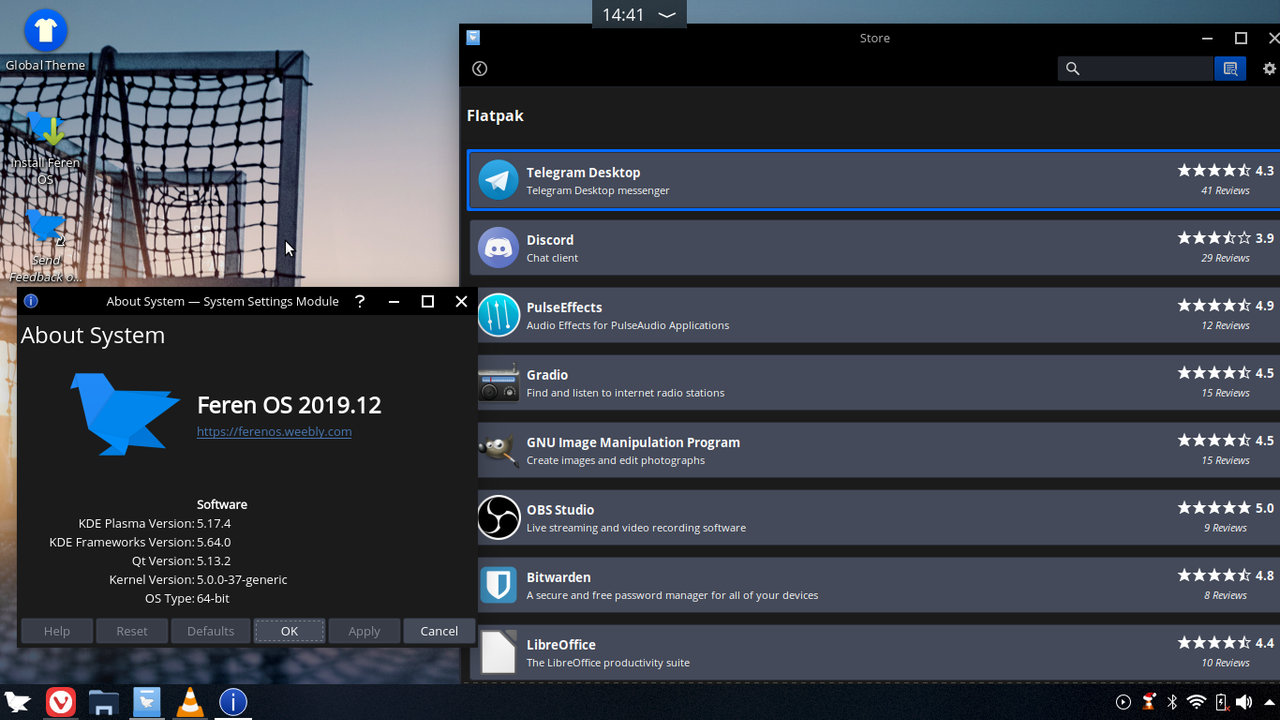The height and width of the screenshot is (720, 1280).
Task: Click Bitwarden's 8 Reviews text
Action: pyautogui.click(x=1228, y=596)
